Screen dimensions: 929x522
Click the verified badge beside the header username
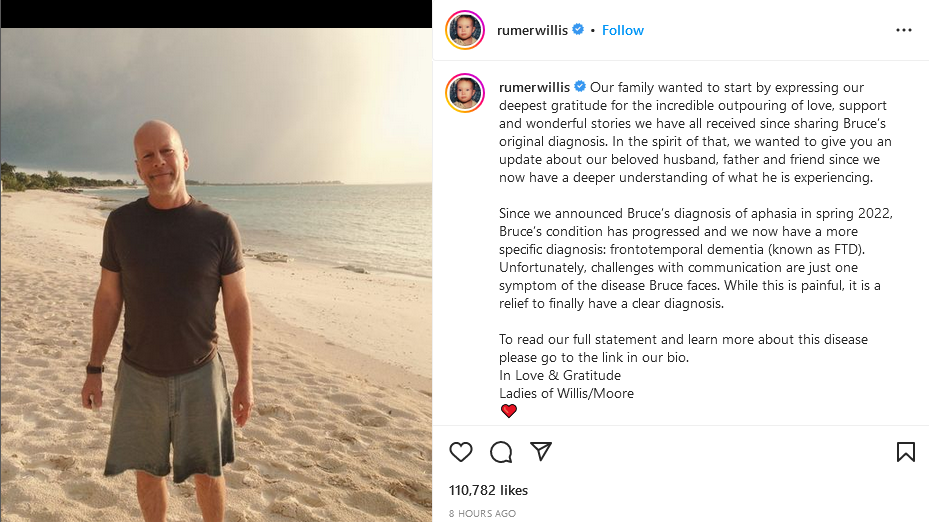coord(578,30)
